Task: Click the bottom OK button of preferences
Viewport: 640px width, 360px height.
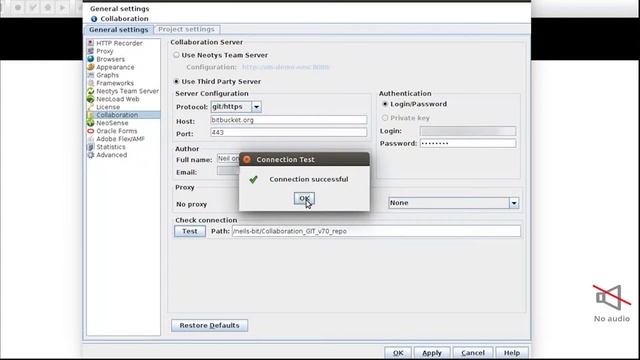Action: tap(398, 353)
